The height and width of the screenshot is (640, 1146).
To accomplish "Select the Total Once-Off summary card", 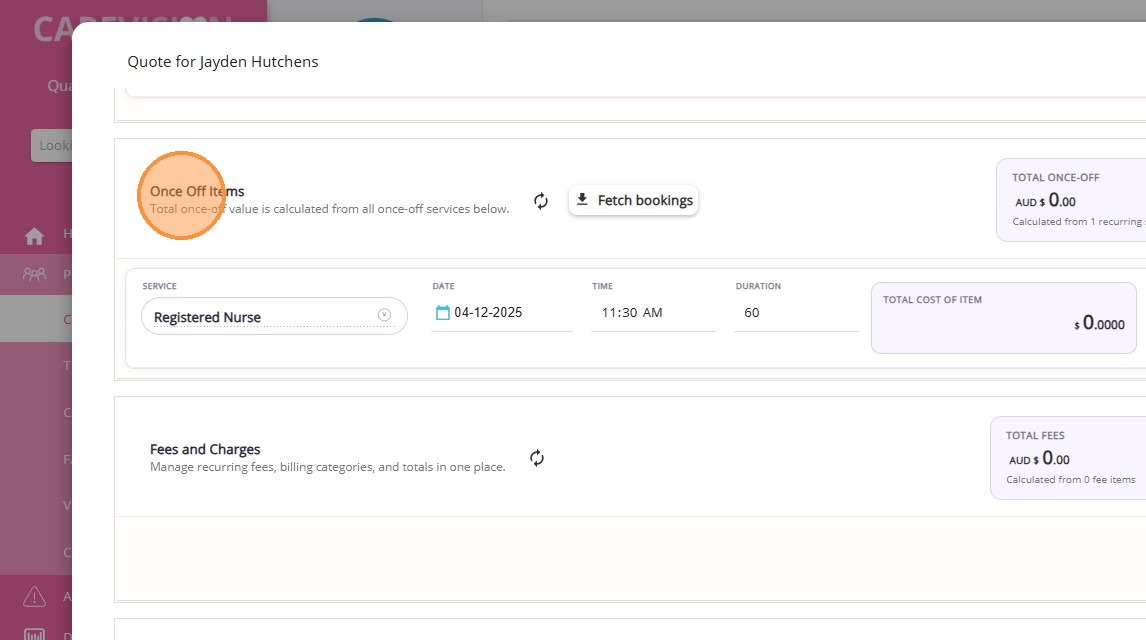I will click(x=1070, y=199).
